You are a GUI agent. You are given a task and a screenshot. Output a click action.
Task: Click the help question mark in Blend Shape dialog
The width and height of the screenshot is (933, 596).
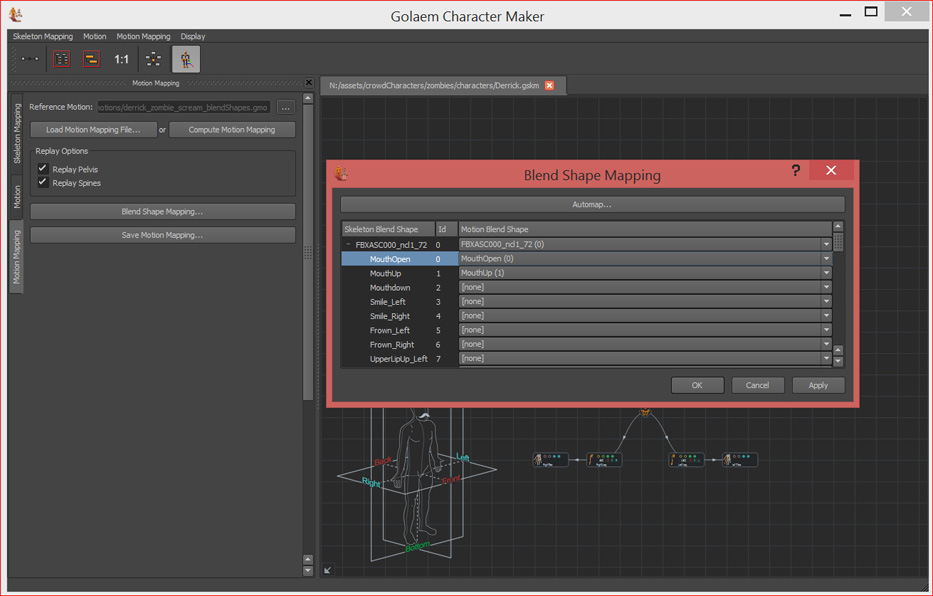coord(796,171)
